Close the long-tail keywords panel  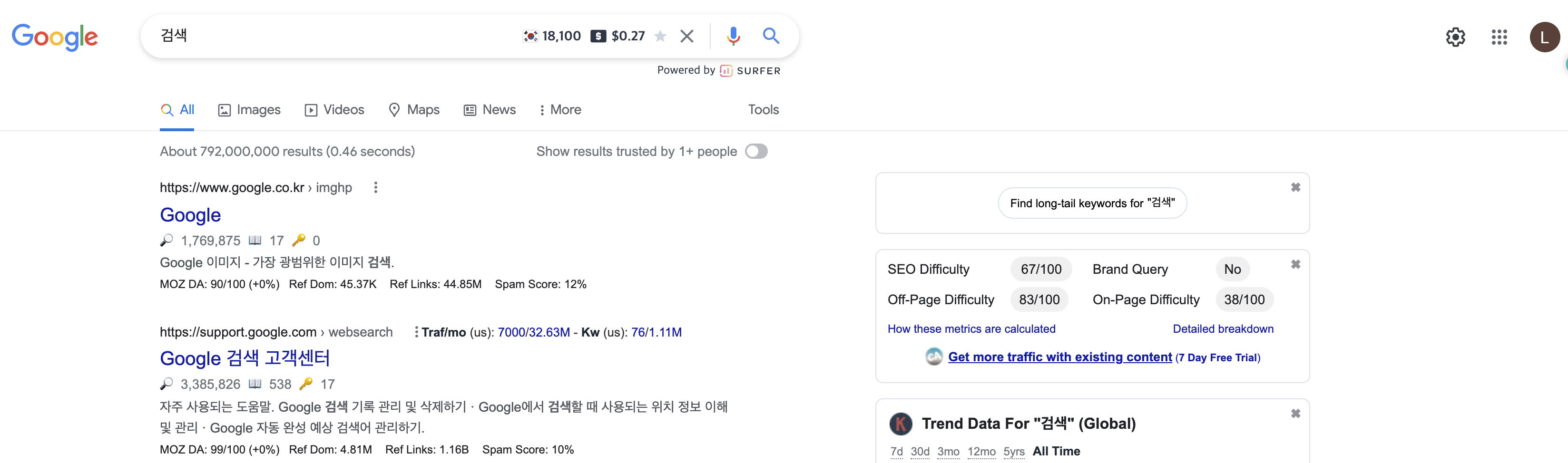pyautogui.click(x=1295, y=187)
